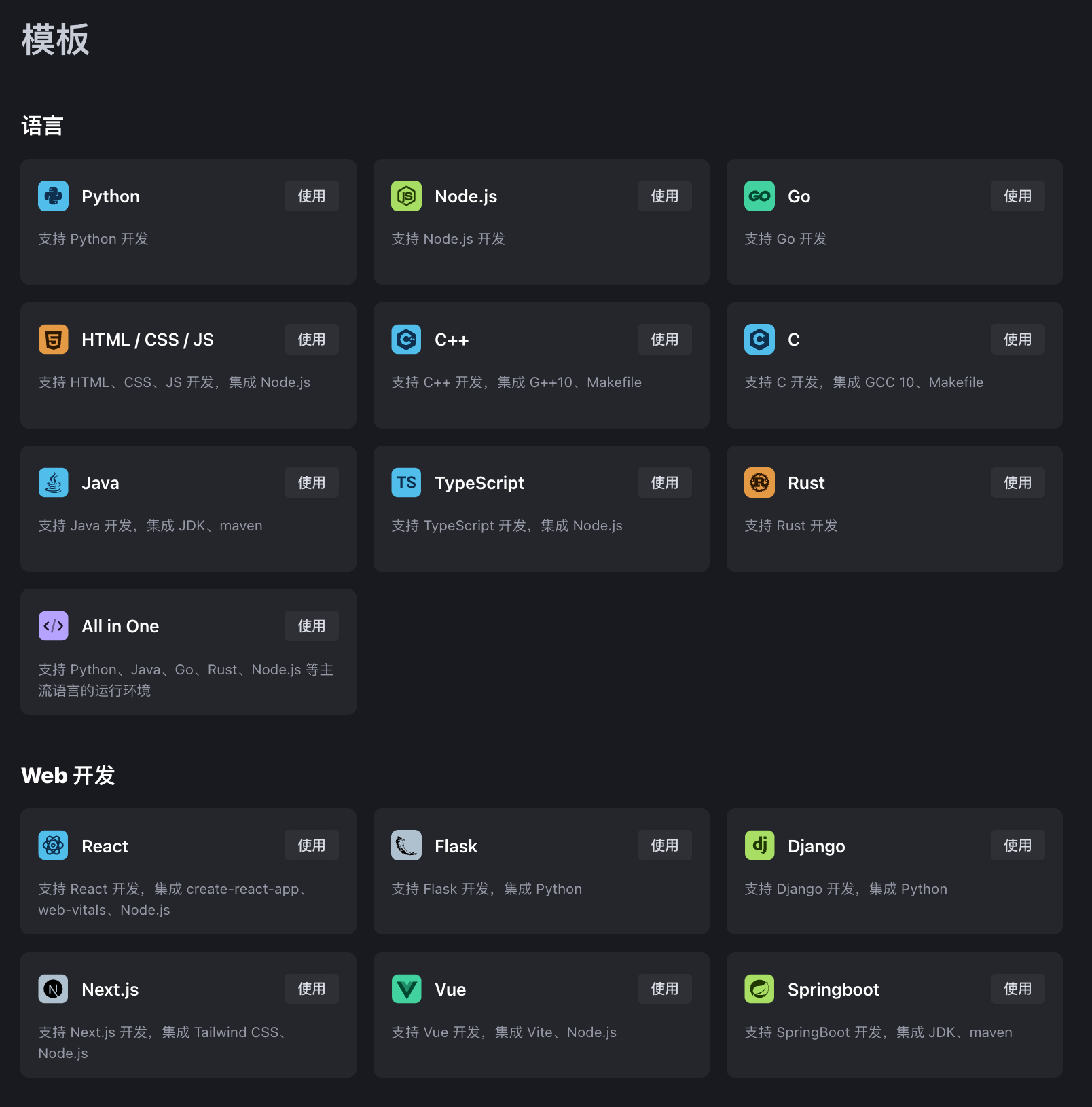The height and width of the screenshot is (1107, 1092).
Task: Click the All in One code icon
Action: coord(53,626)
